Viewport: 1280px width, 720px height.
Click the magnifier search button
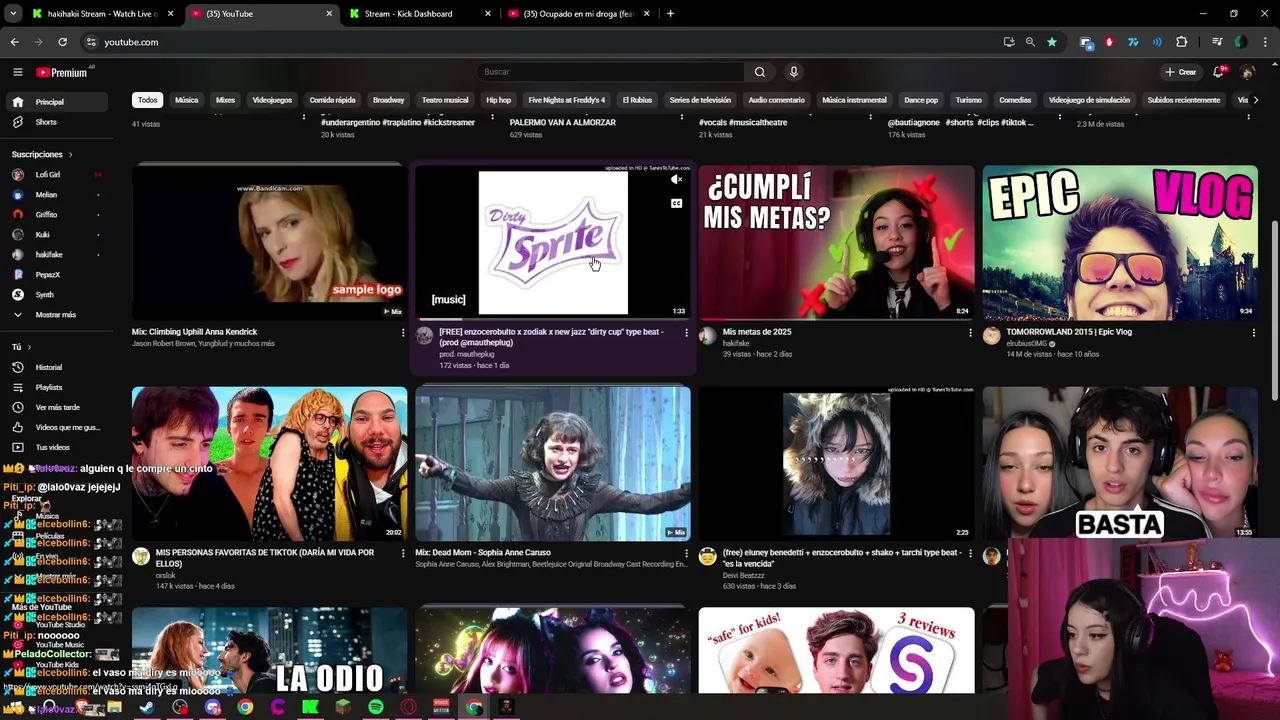760,72
